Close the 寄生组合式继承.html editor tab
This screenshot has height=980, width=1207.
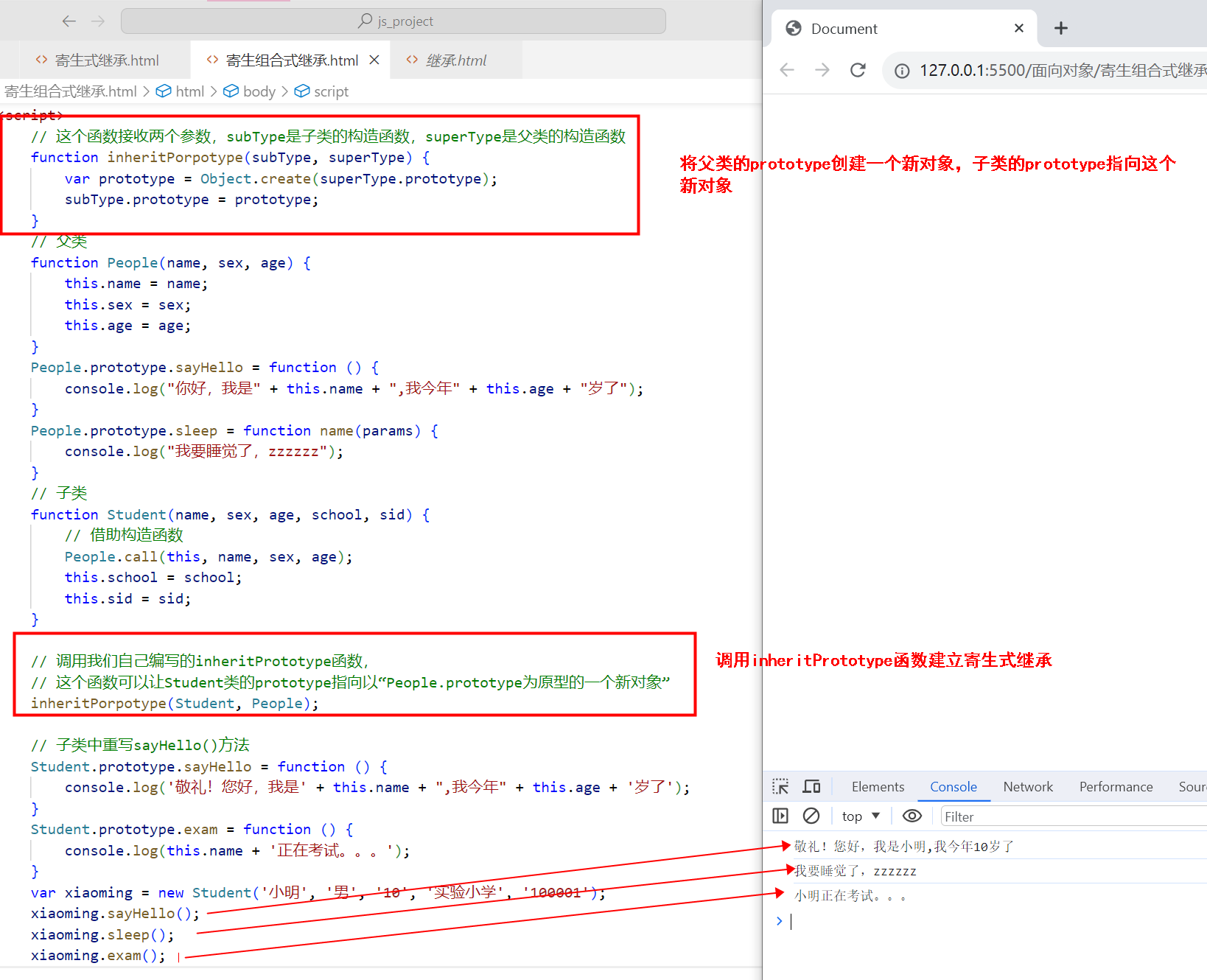pos(374,60)
